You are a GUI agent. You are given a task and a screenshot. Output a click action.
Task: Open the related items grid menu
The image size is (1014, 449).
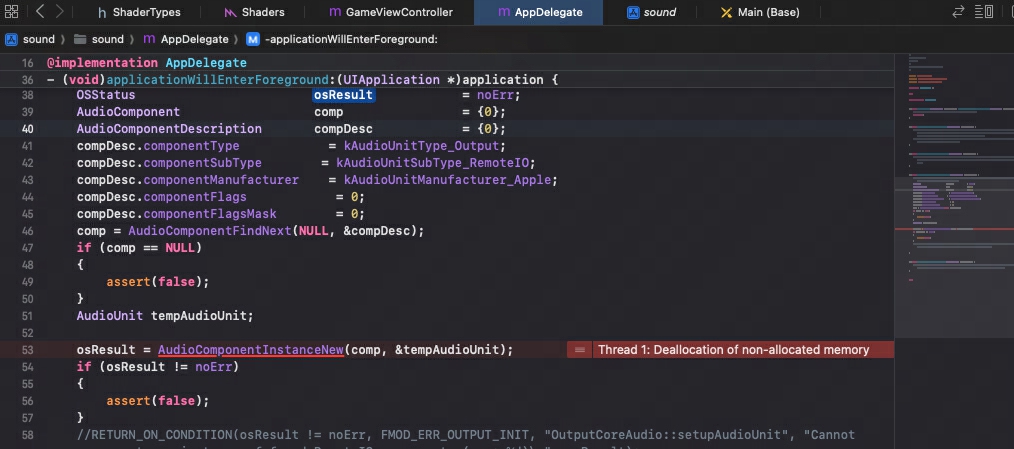(x=13, y=12)
